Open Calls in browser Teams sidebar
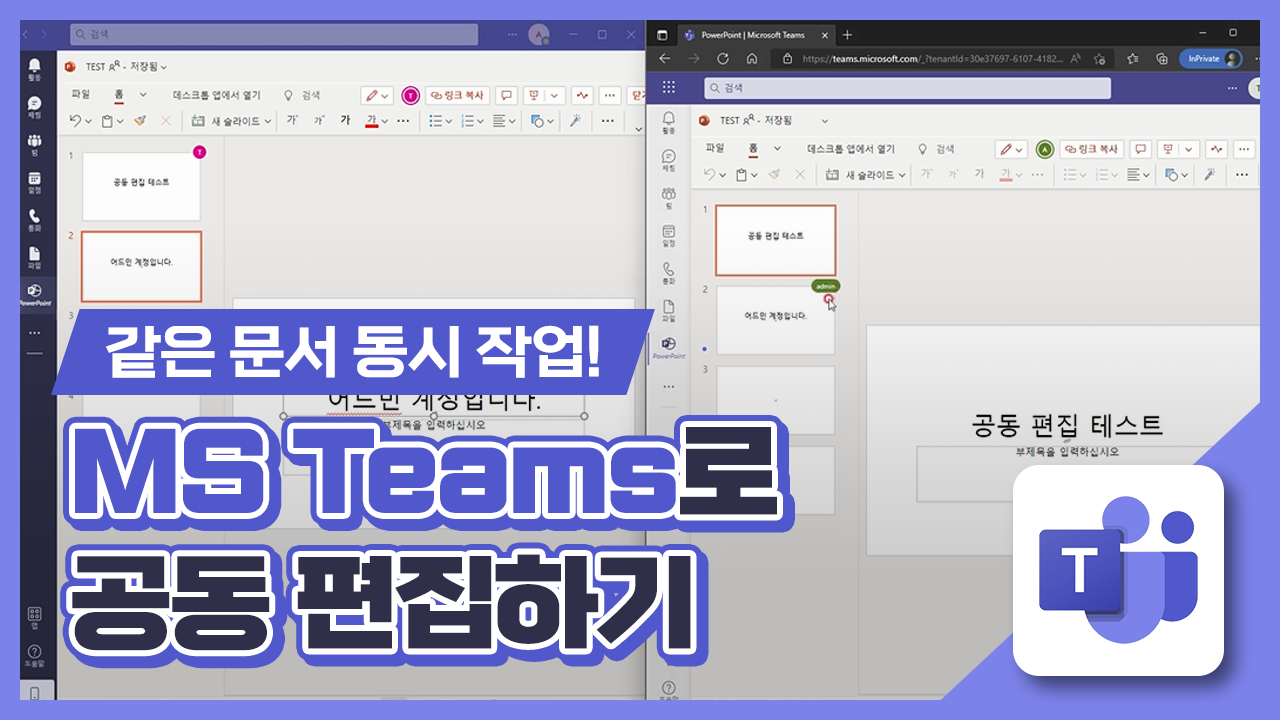The height and width of the screenshot is (720, 1280). tap(669, 273)
